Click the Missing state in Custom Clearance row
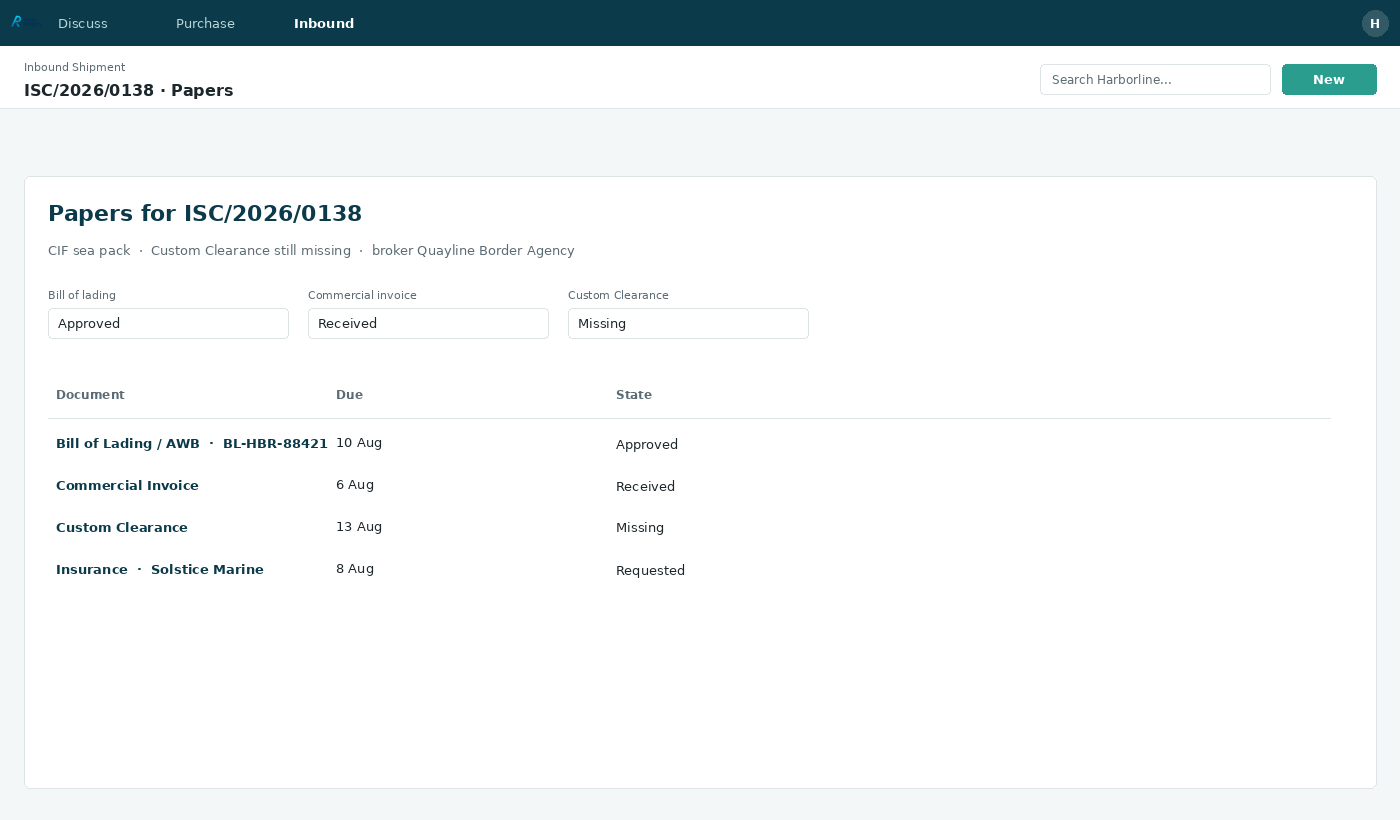Screen dimensions: 1400x820 pos(640,528)
